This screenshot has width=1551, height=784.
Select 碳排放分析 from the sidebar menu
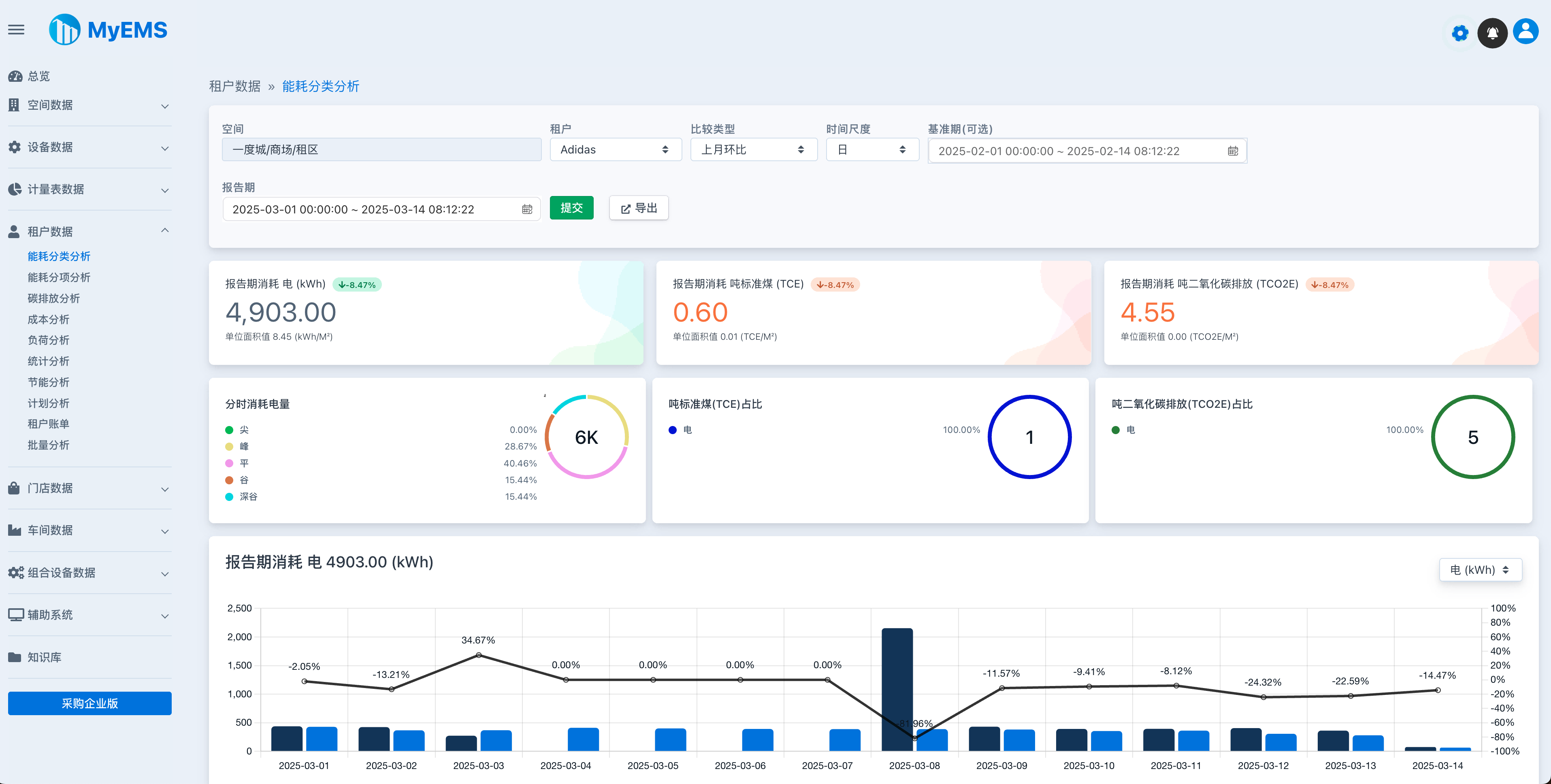click(x=53, y=298)
